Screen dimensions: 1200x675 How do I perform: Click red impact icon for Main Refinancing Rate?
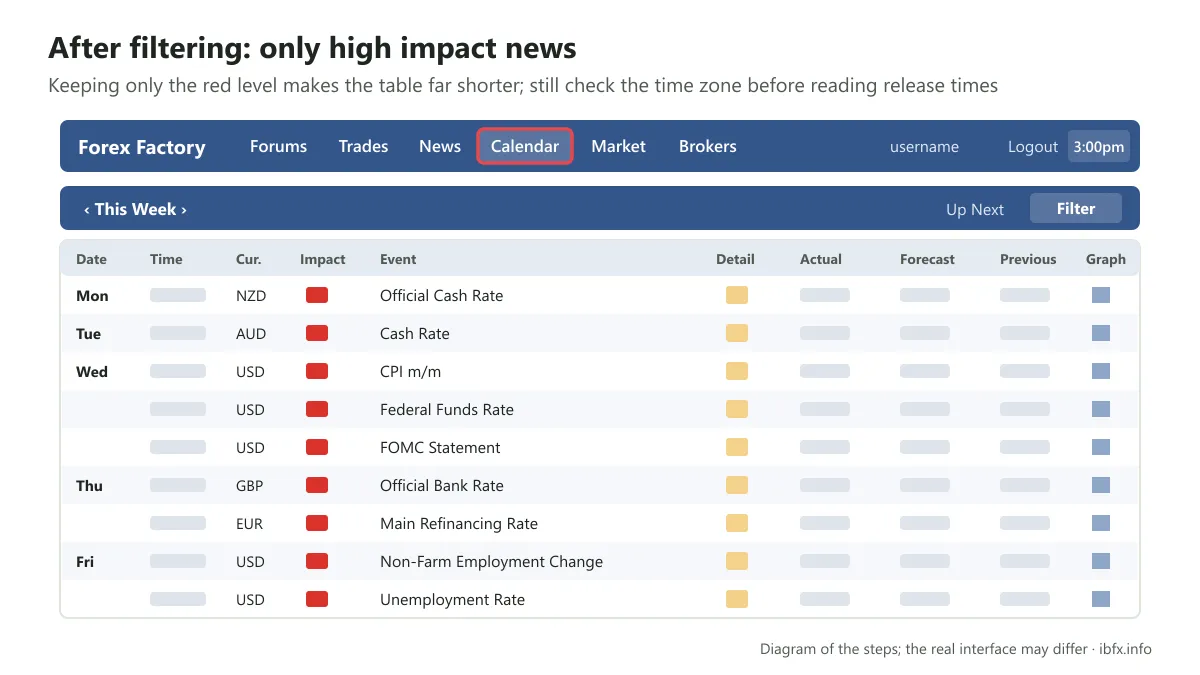point(317,523)
